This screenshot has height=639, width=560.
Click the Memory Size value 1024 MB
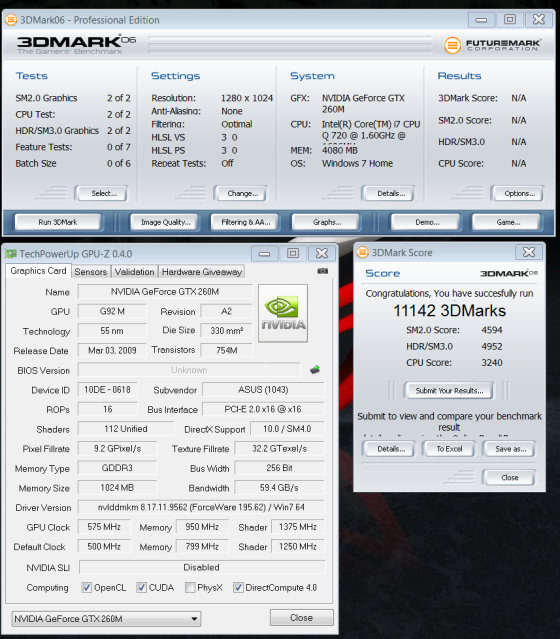[117, 487]
